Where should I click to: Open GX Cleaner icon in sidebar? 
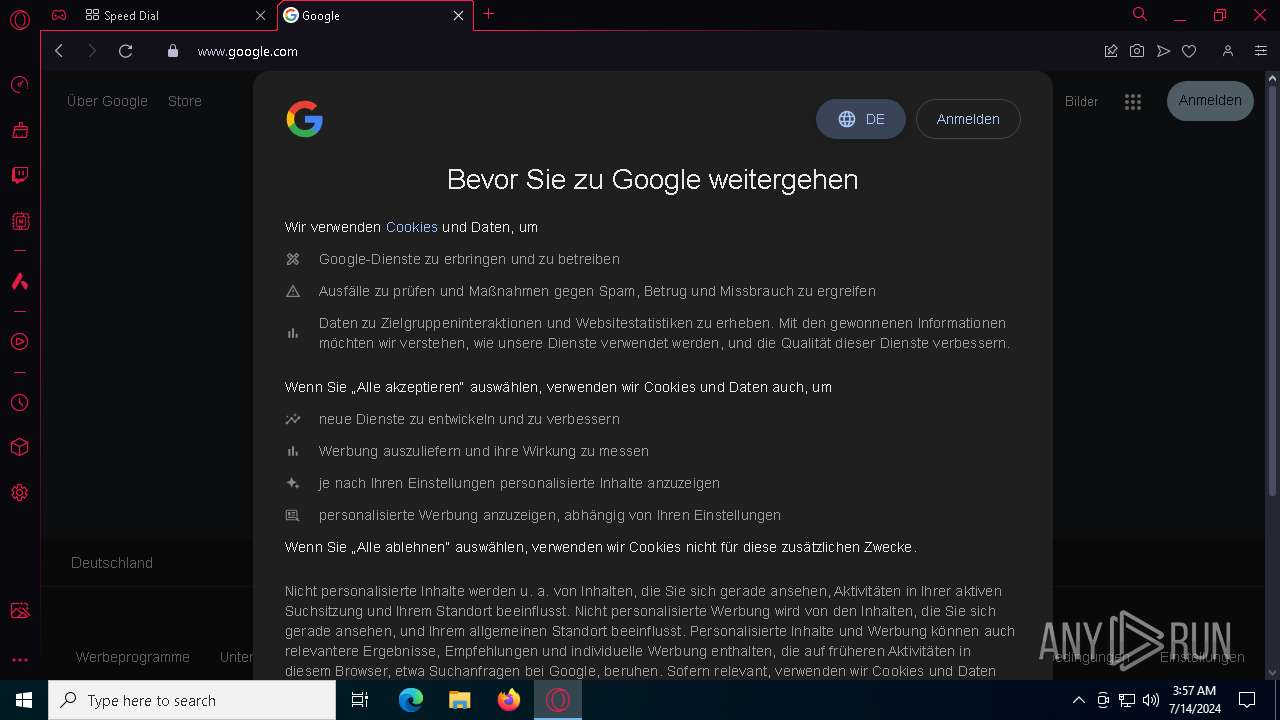19,130
